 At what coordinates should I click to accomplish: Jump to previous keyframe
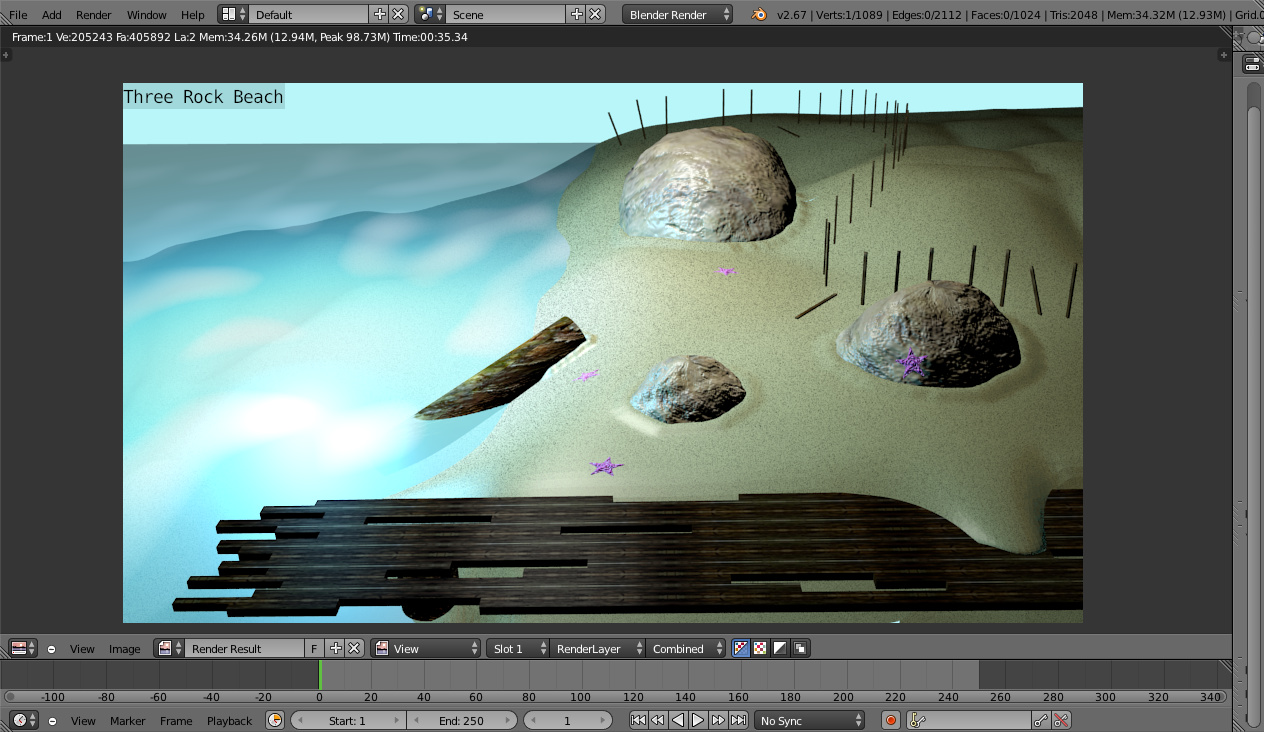pyautogui.click(x=658, y=720)
